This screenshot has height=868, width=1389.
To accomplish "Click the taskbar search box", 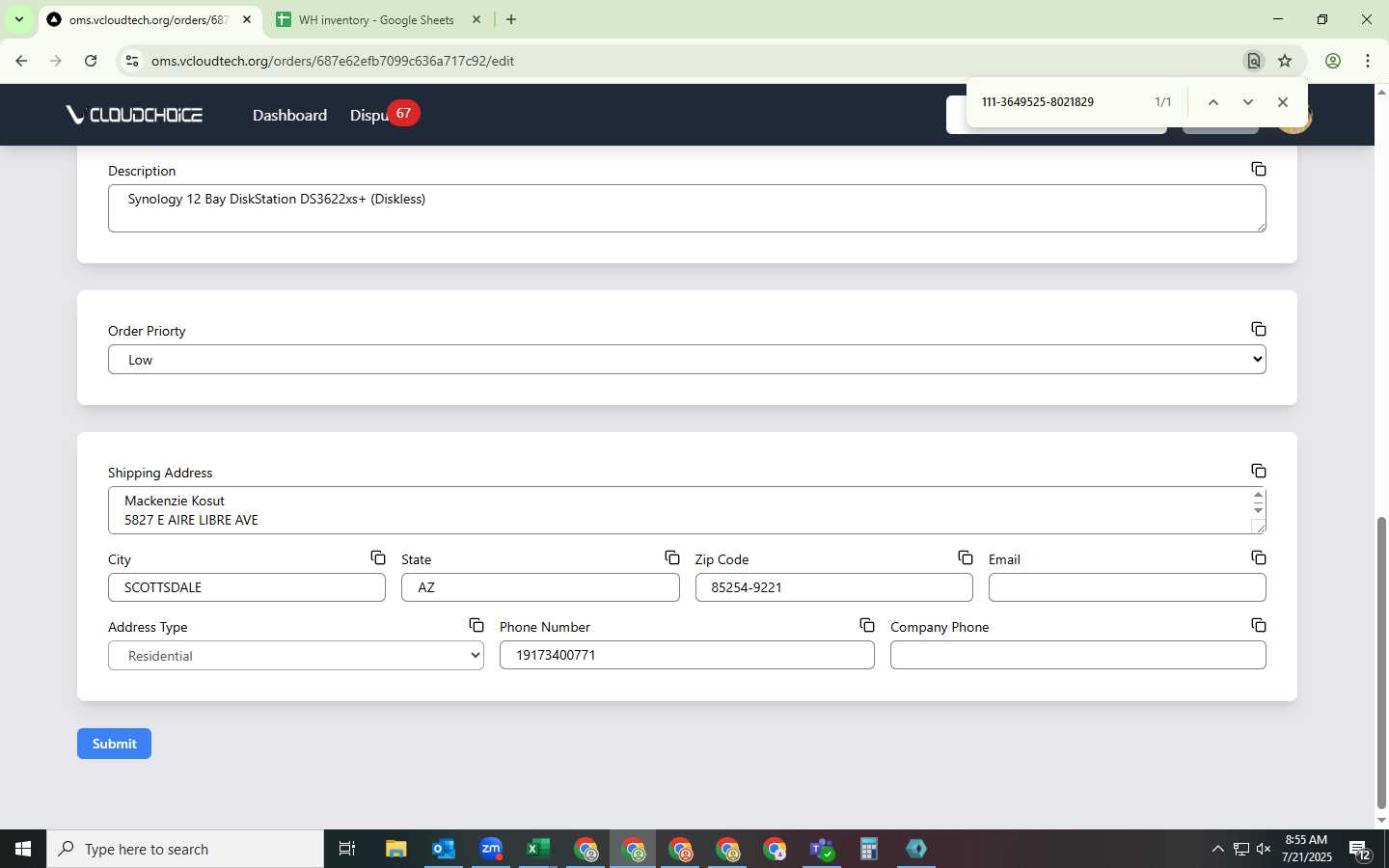I will pyautogui.click(x=185, y=849).
